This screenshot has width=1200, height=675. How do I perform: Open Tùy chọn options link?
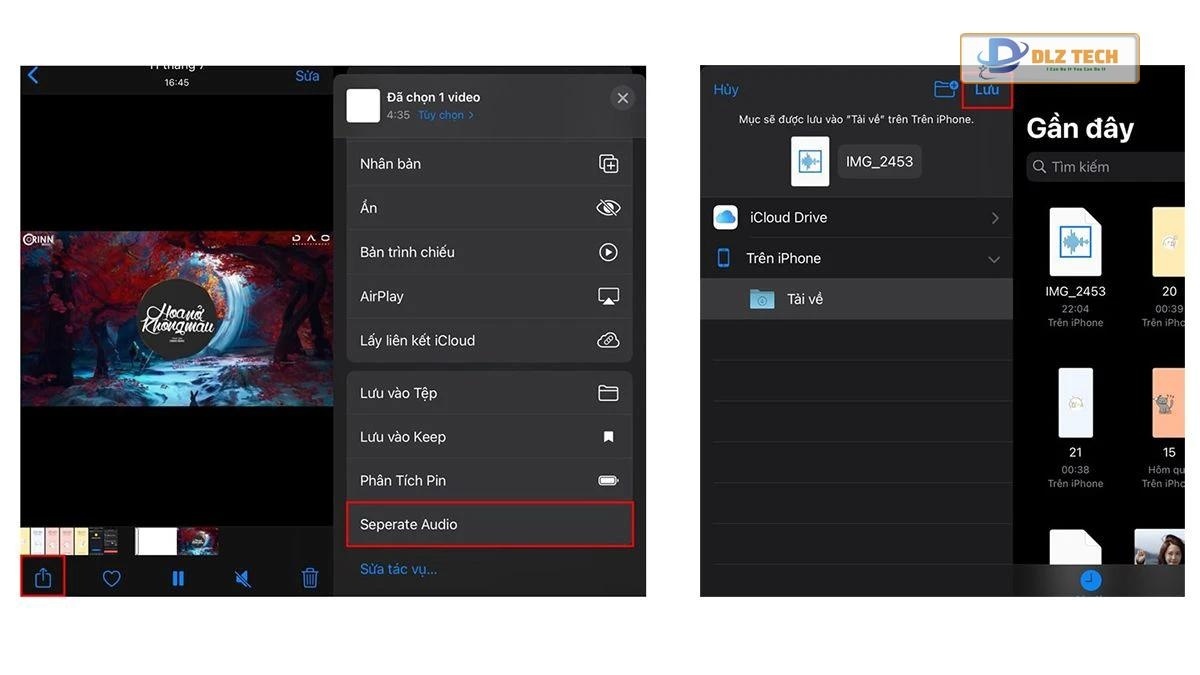tap(445, 115)
